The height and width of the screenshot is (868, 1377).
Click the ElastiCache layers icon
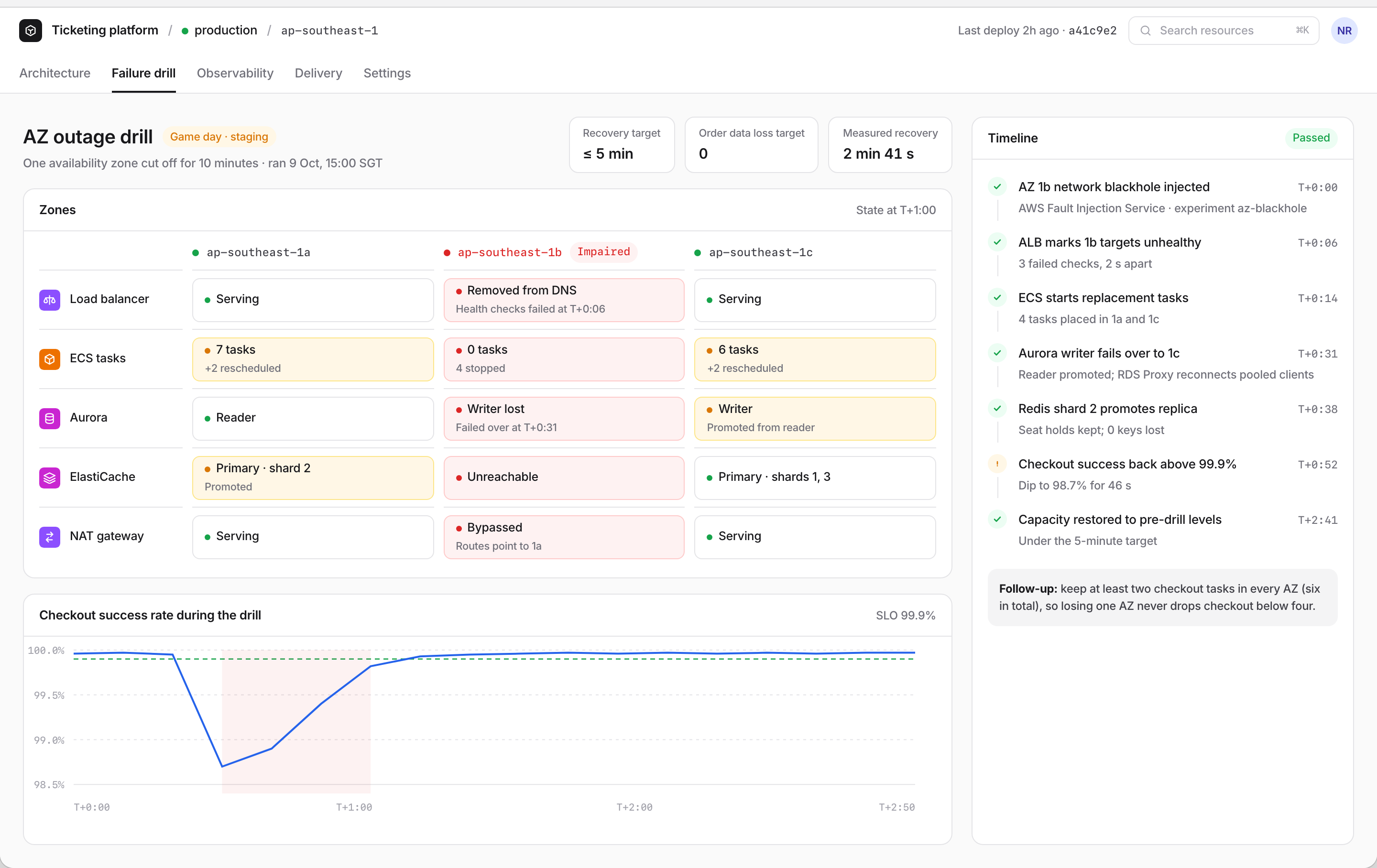point(50,477)
